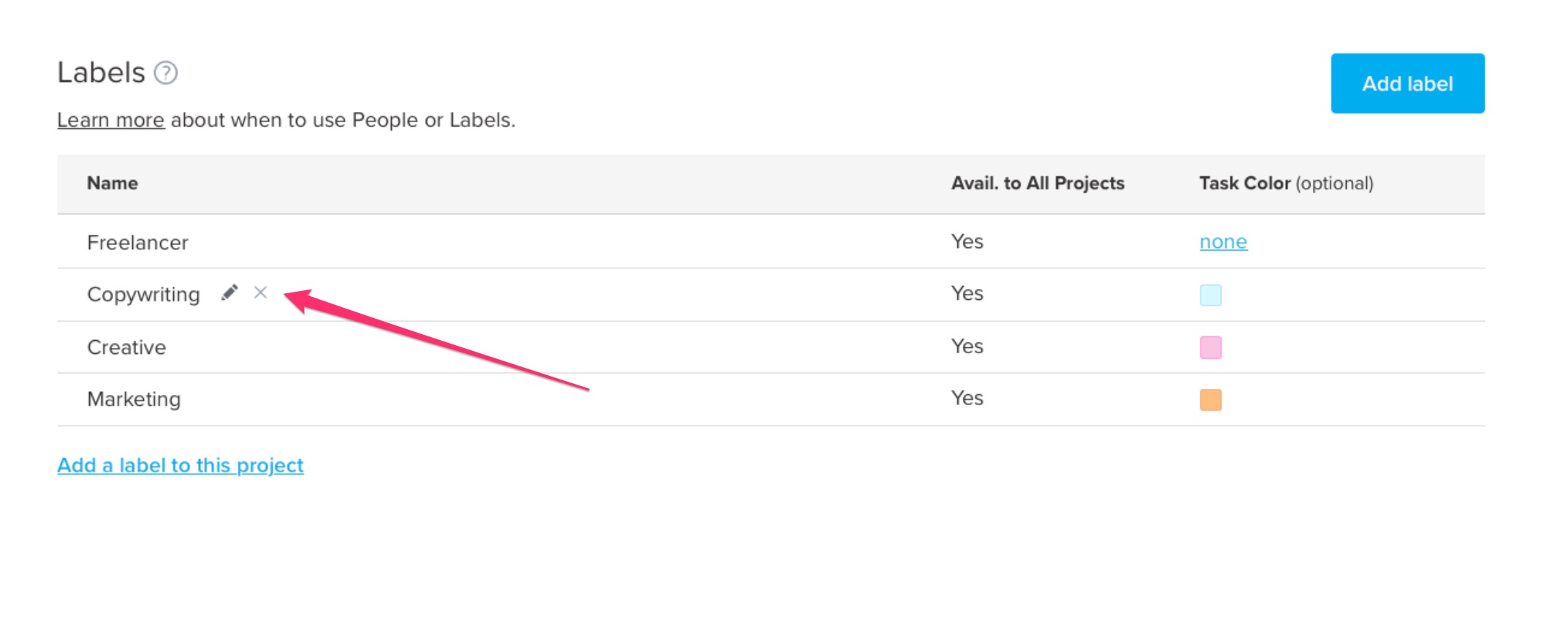
Task: Click the Labels page heading
Action: pos(100,72)
